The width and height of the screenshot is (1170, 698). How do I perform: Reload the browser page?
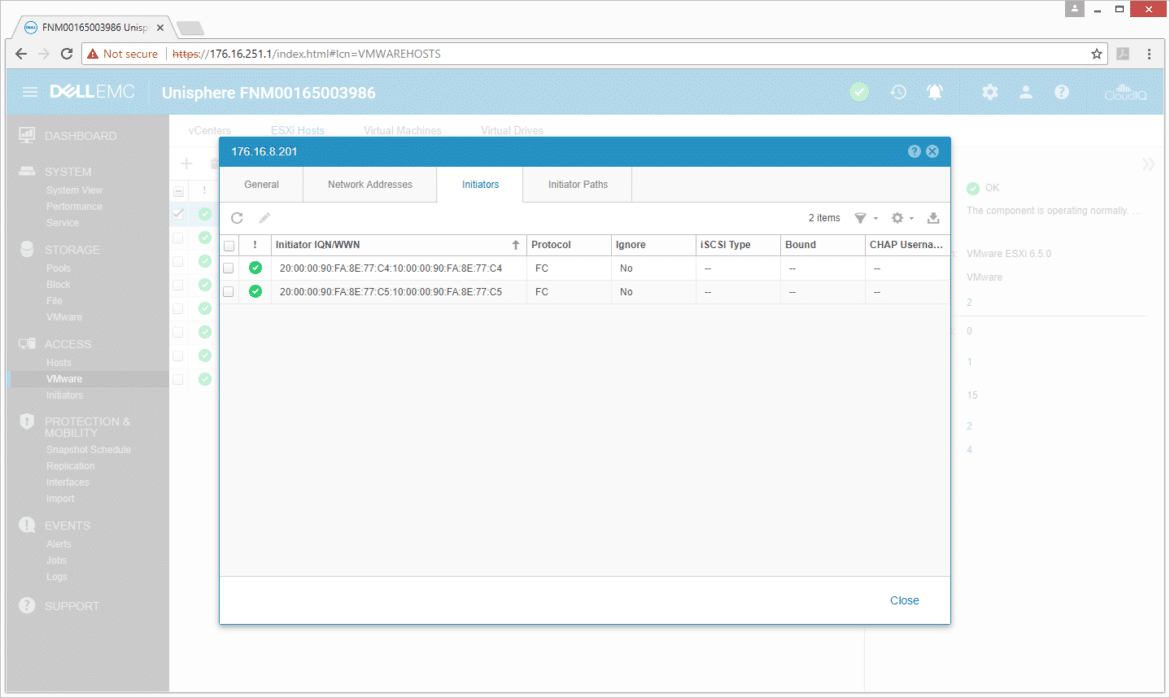pyautogui.click(x=66, y=54)
